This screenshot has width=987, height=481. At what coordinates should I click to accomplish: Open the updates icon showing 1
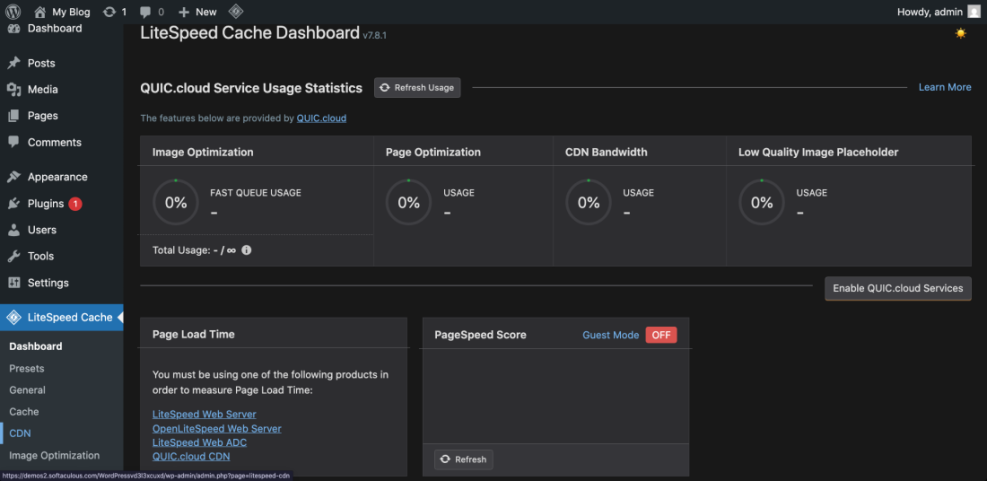[110, 11]
